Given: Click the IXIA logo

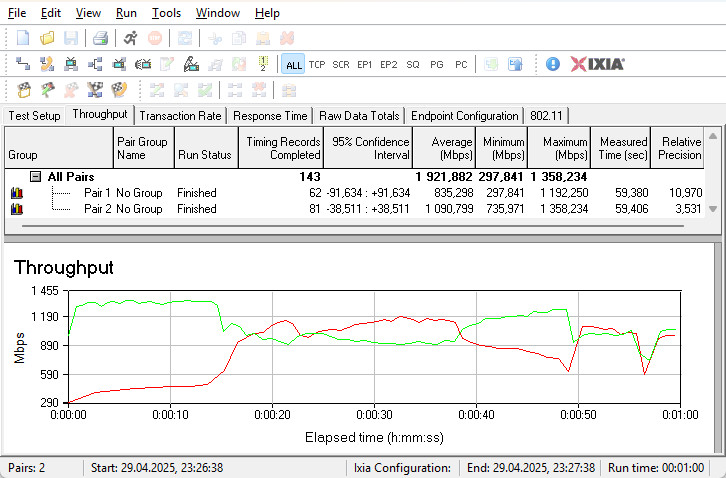Looking at the screenshot, I should [597, 64].
